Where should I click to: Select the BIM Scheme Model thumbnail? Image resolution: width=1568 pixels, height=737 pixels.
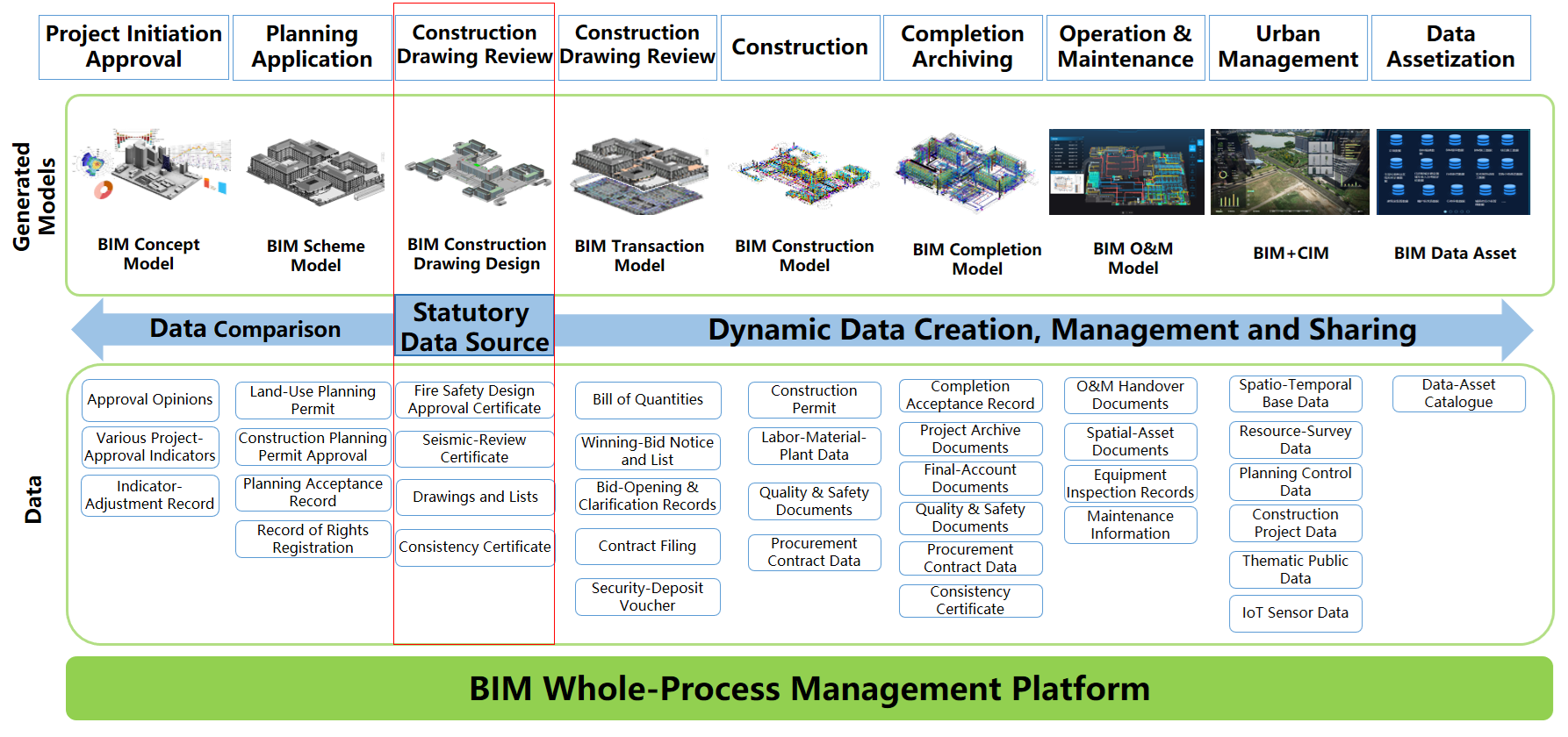click(316, 171)
